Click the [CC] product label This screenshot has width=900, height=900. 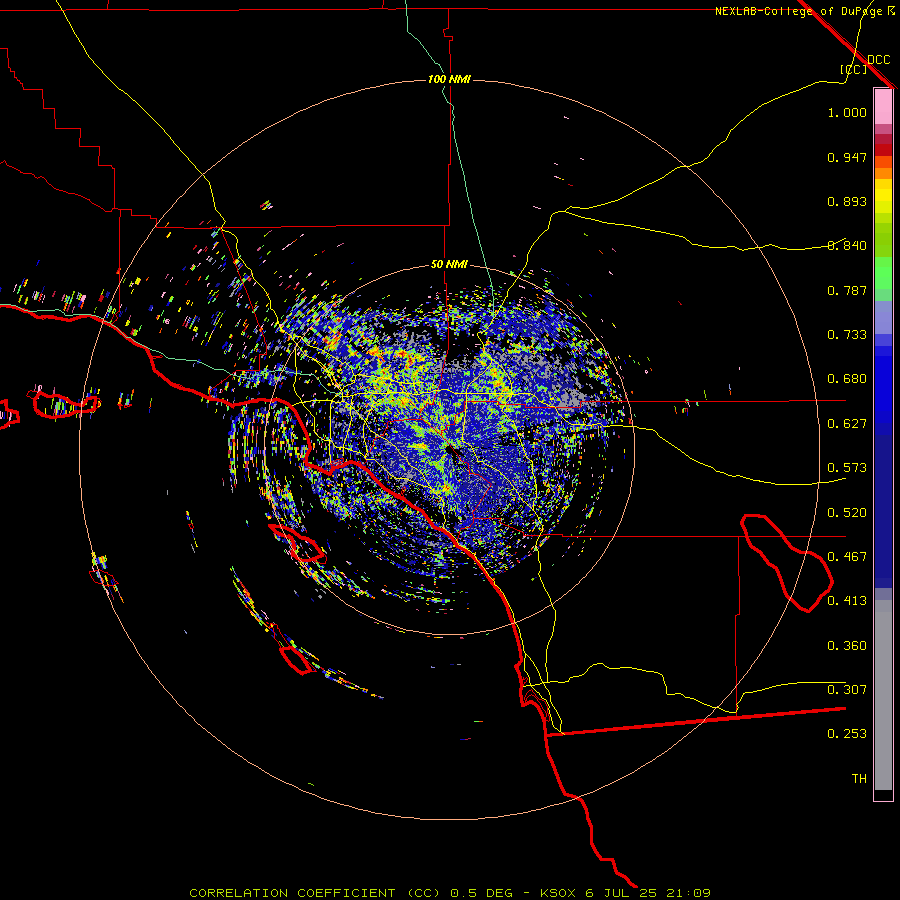pos(853,69)
